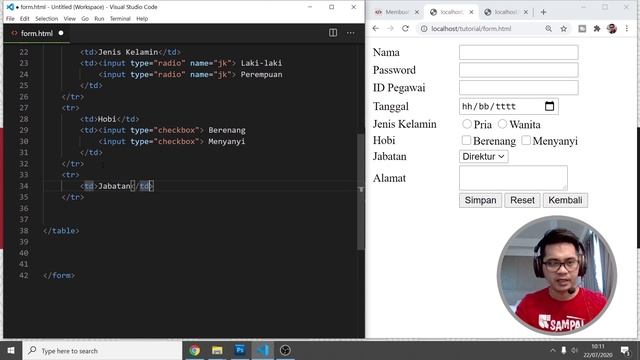The width and height of the screenshot is (640, 360).
Task: Open OBS Studio from the taskbar
Action: [x=285, y=350]
